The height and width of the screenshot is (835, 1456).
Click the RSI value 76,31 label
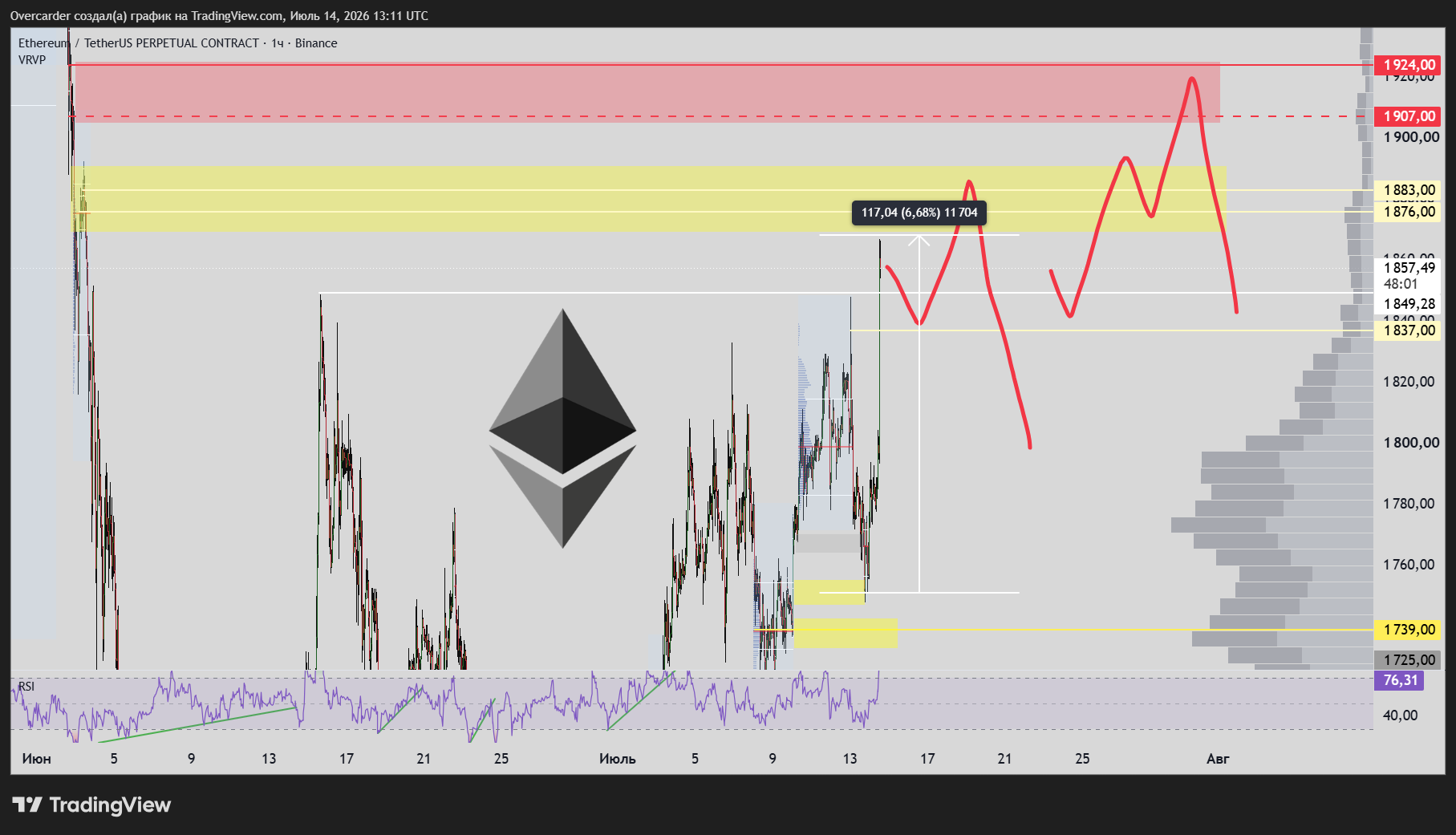pyautogui.click(x=1400, y=680)
